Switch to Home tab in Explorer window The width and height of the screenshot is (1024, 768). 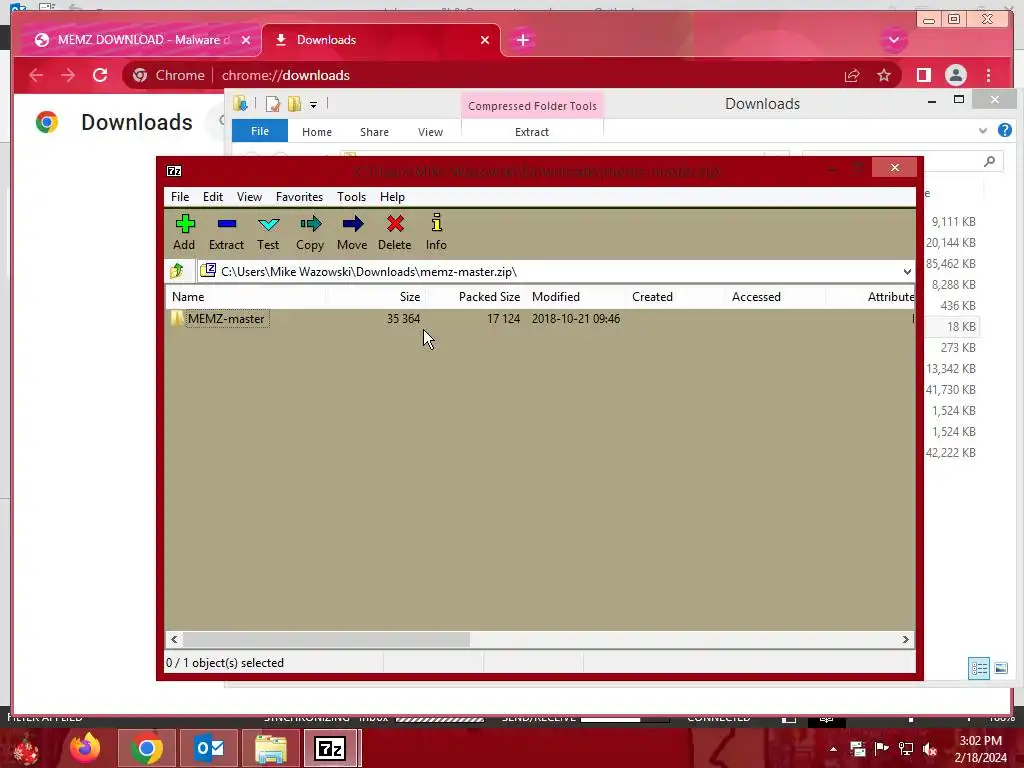317,132
